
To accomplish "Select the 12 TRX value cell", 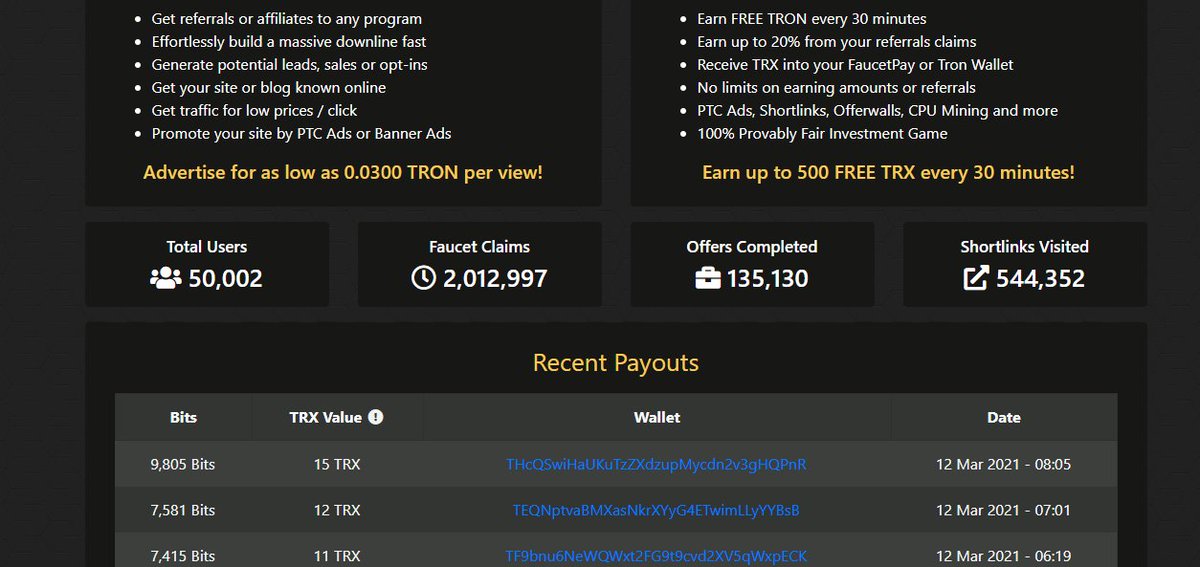I will coord(337,510).
